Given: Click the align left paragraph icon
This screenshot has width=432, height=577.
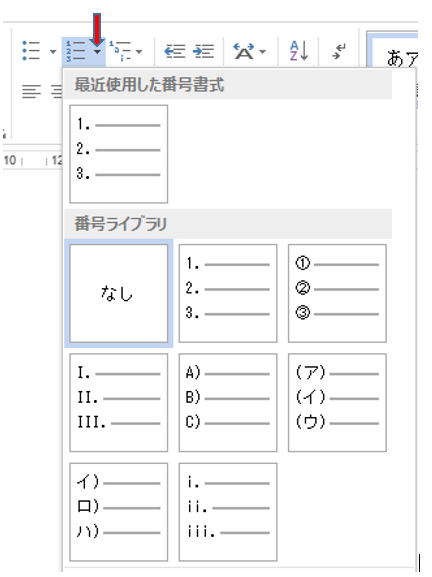Looking at the screenshot, I should point(31,91).
